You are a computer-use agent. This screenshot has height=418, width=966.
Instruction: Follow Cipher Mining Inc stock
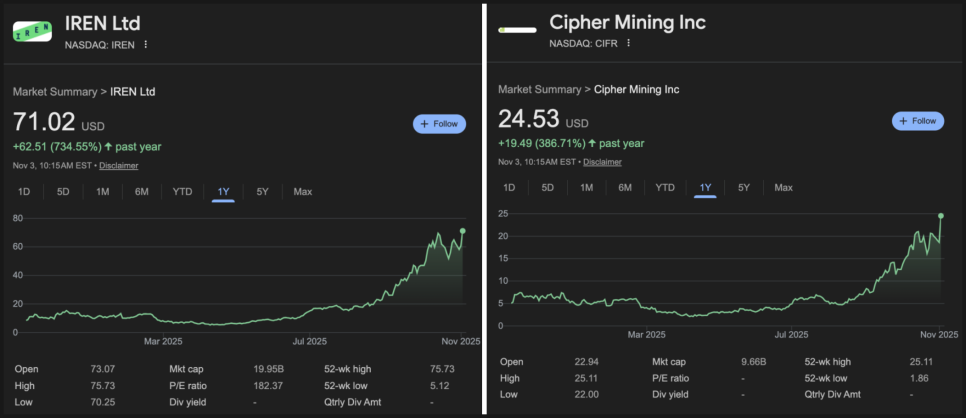click(x=917, y=121)
